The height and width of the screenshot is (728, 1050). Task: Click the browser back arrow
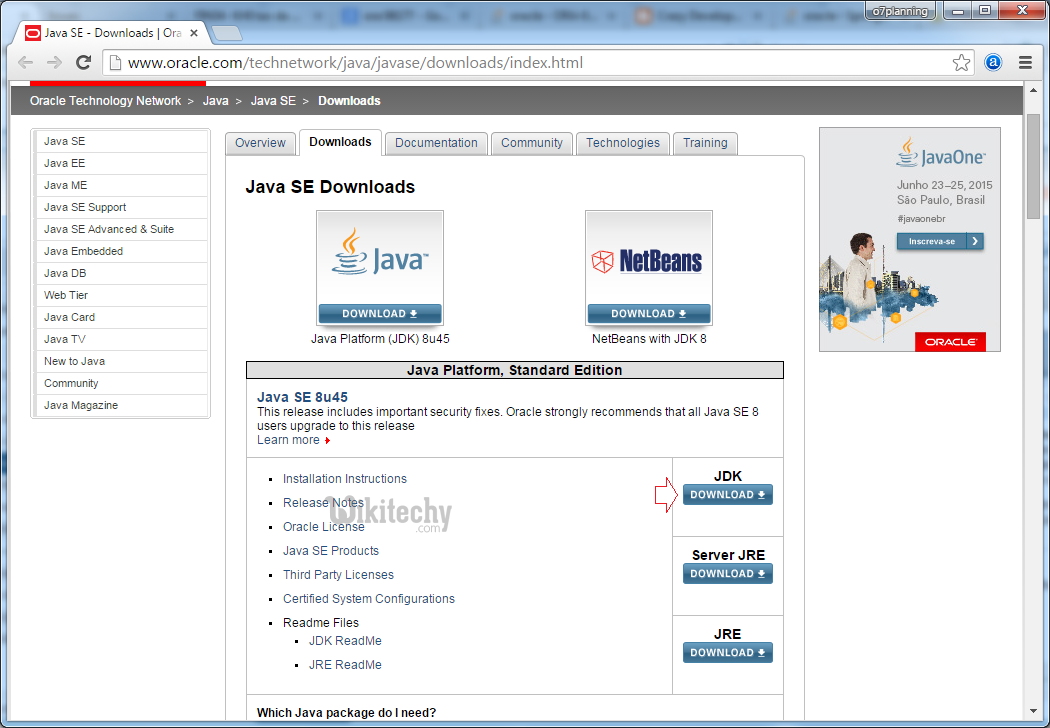[25, 62]
